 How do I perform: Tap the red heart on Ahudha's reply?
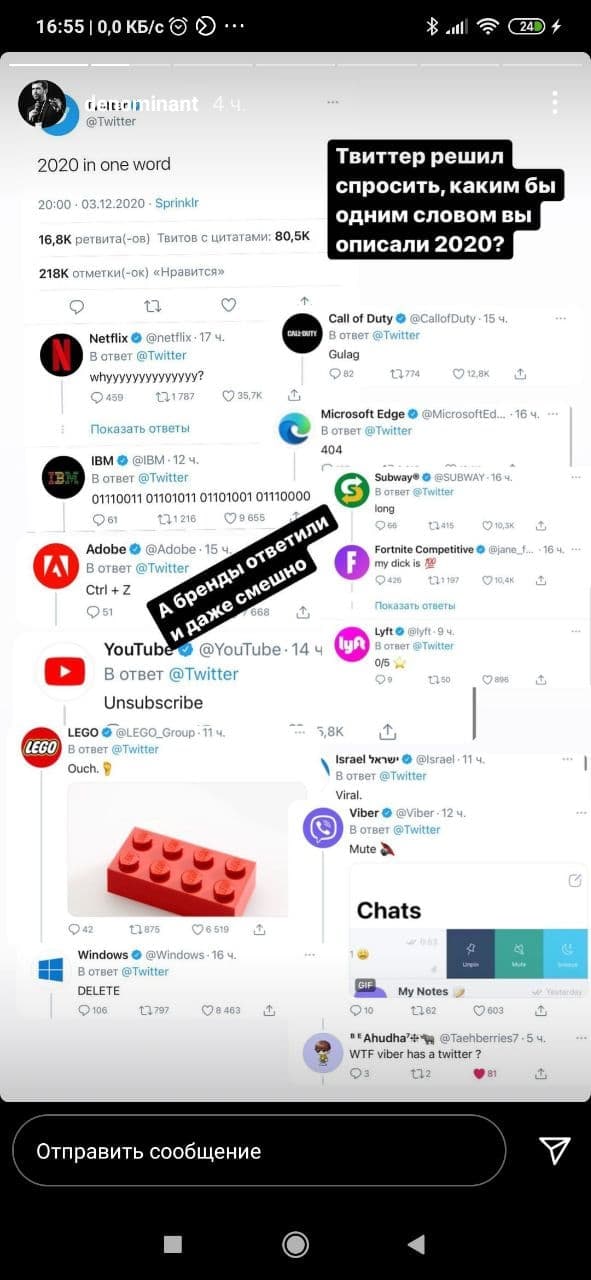(x=479, y=1073)
